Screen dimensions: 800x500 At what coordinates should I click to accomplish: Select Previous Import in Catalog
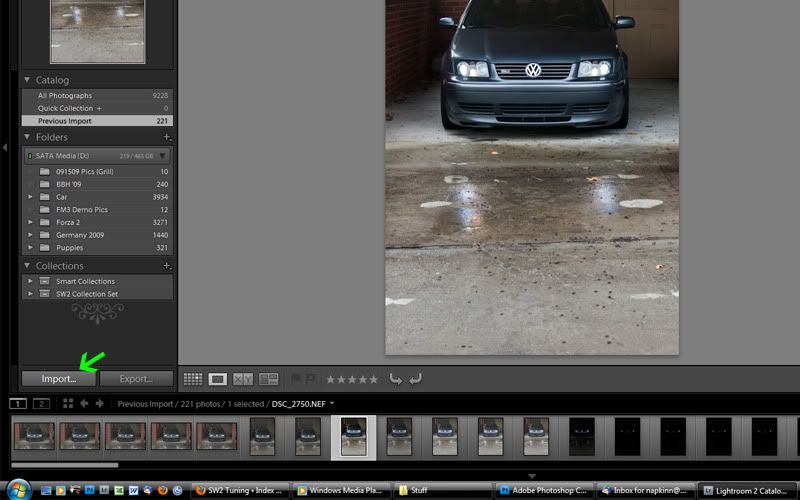point(97,121)
